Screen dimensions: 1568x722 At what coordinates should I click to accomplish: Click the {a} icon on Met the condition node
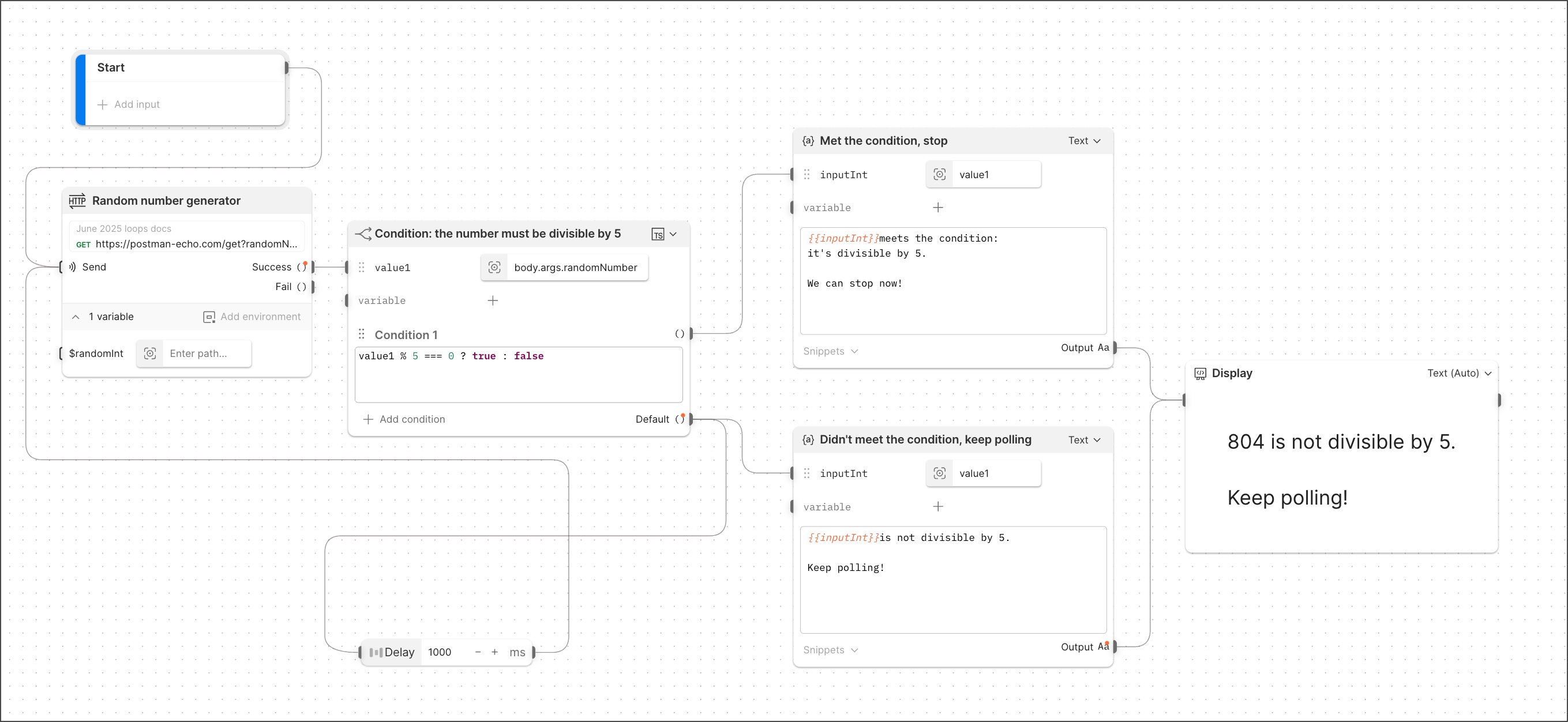[x=808, y=141]
